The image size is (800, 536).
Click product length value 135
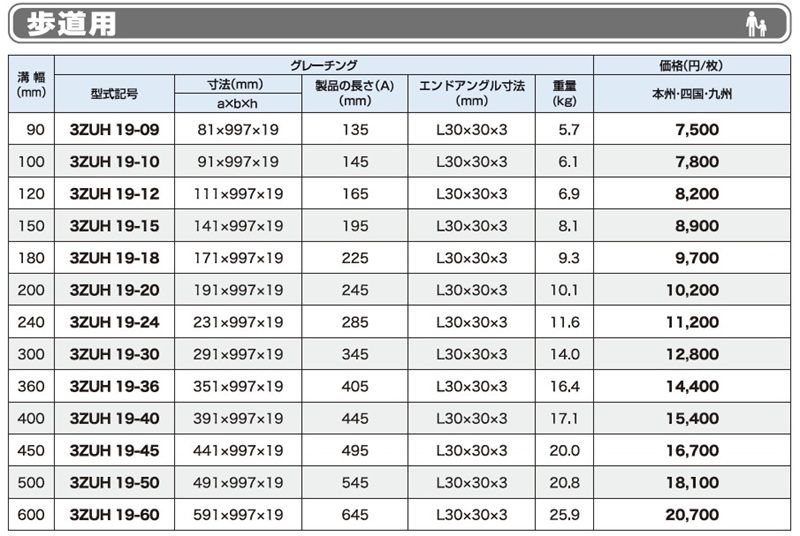(x=355, y=130)
